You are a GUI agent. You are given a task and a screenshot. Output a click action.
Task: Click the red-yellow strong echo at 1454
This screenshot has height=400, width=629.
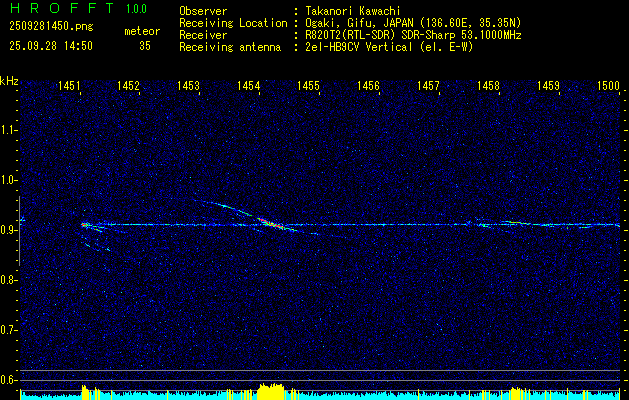pyautogui.click(x=270, y=223)
